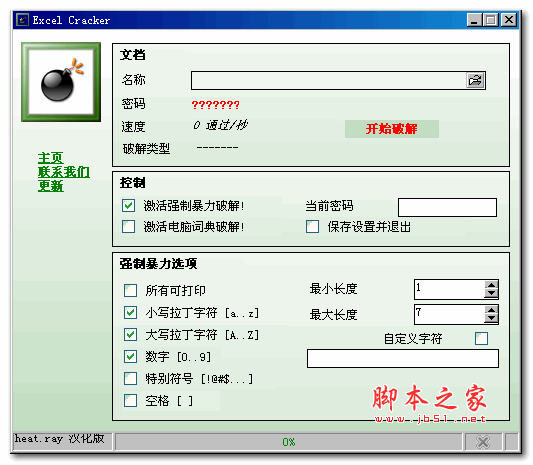The height and width of the screenshot is (465, 533).
Task: Click the red ??????? password text
Action: click(x=216, y=105)
